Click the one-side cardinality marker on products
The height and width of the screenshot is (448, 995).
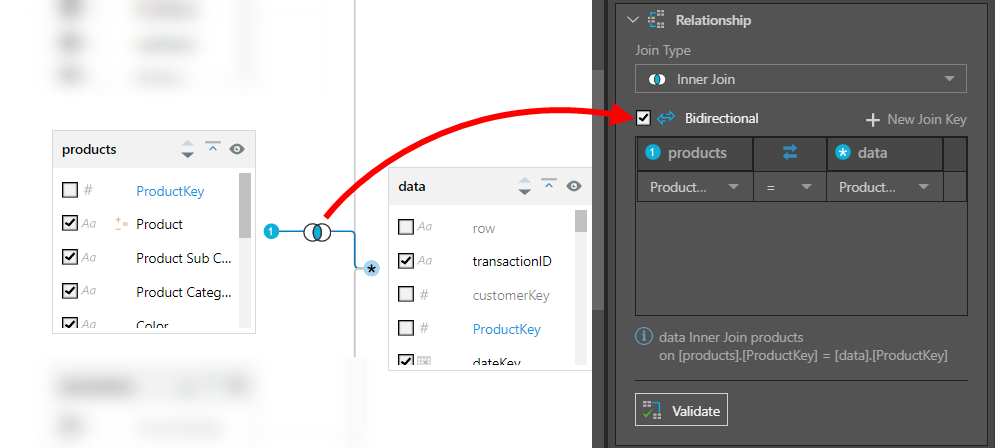coord(270,232)
